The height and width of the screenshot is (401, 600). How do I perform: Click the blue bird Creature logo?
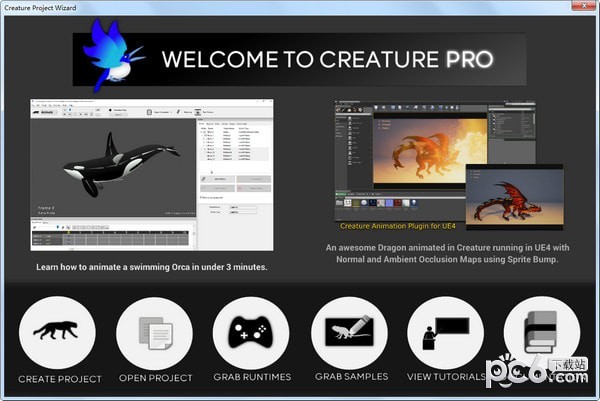[113, 55]
